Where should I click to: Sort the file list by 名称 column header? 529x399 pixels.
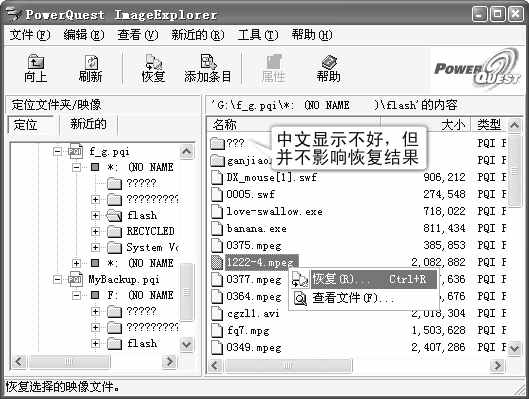293,124
